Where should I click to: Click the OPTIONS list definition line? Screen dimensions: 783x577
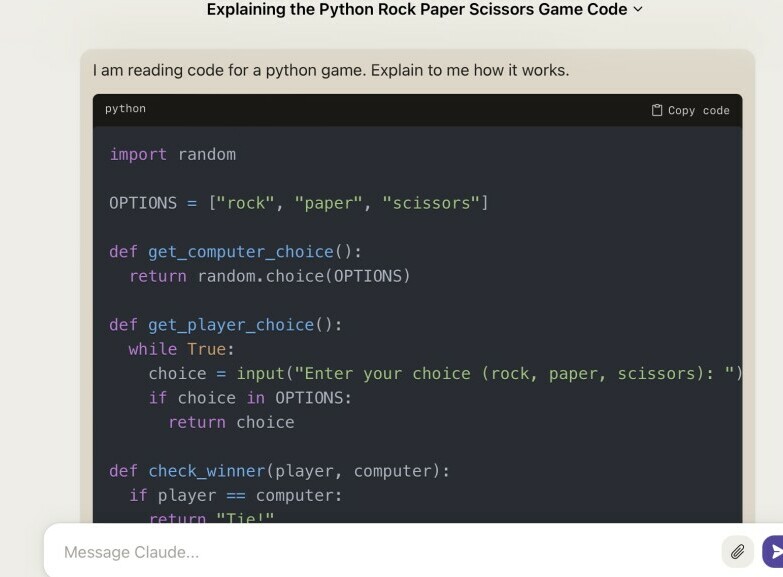pyautogui.click(x=298, y=203)
